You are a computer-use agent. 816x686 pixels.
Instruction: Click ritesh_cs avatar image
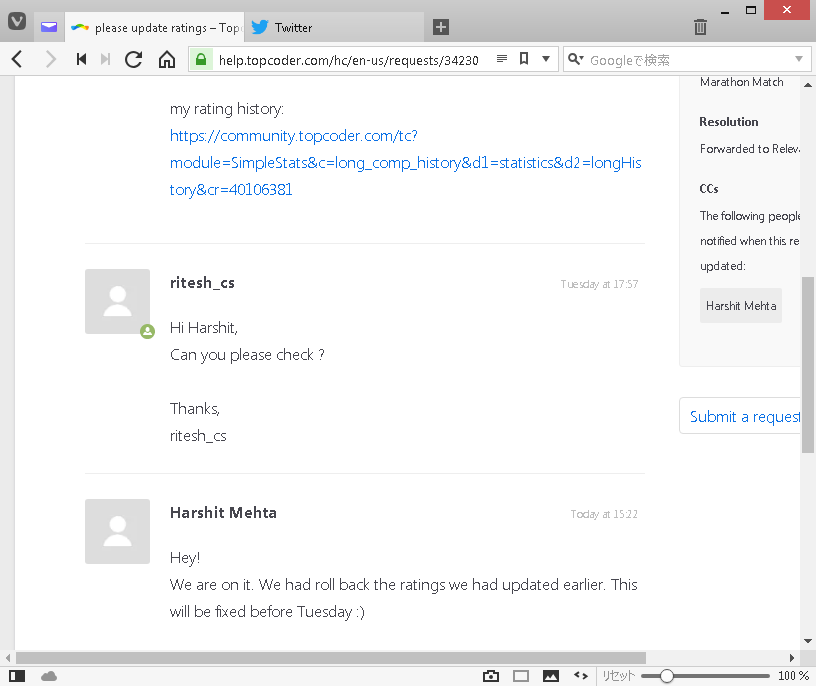[x=118, y=301]
